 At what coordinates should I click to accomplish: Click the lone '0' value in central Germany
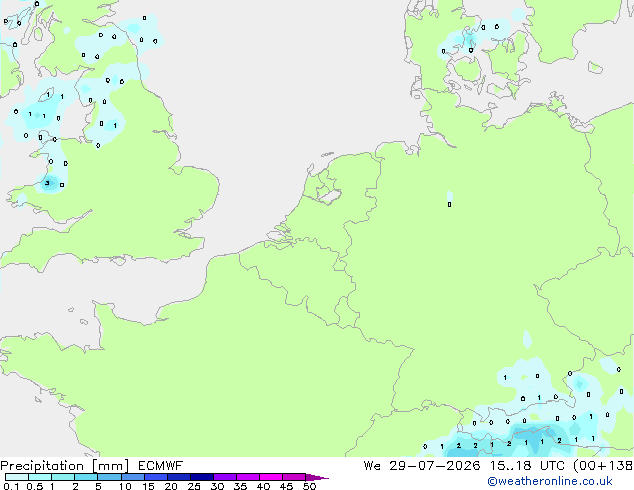pos(449,205)
